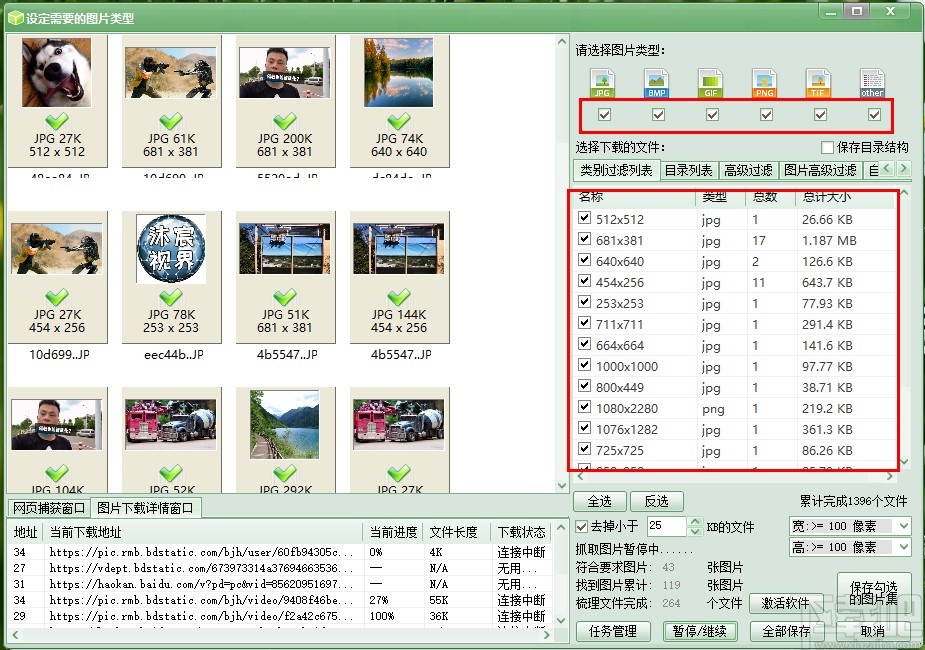Click the 暂停/继续 button
Screen dimensions: 925x650
point(700,631)
